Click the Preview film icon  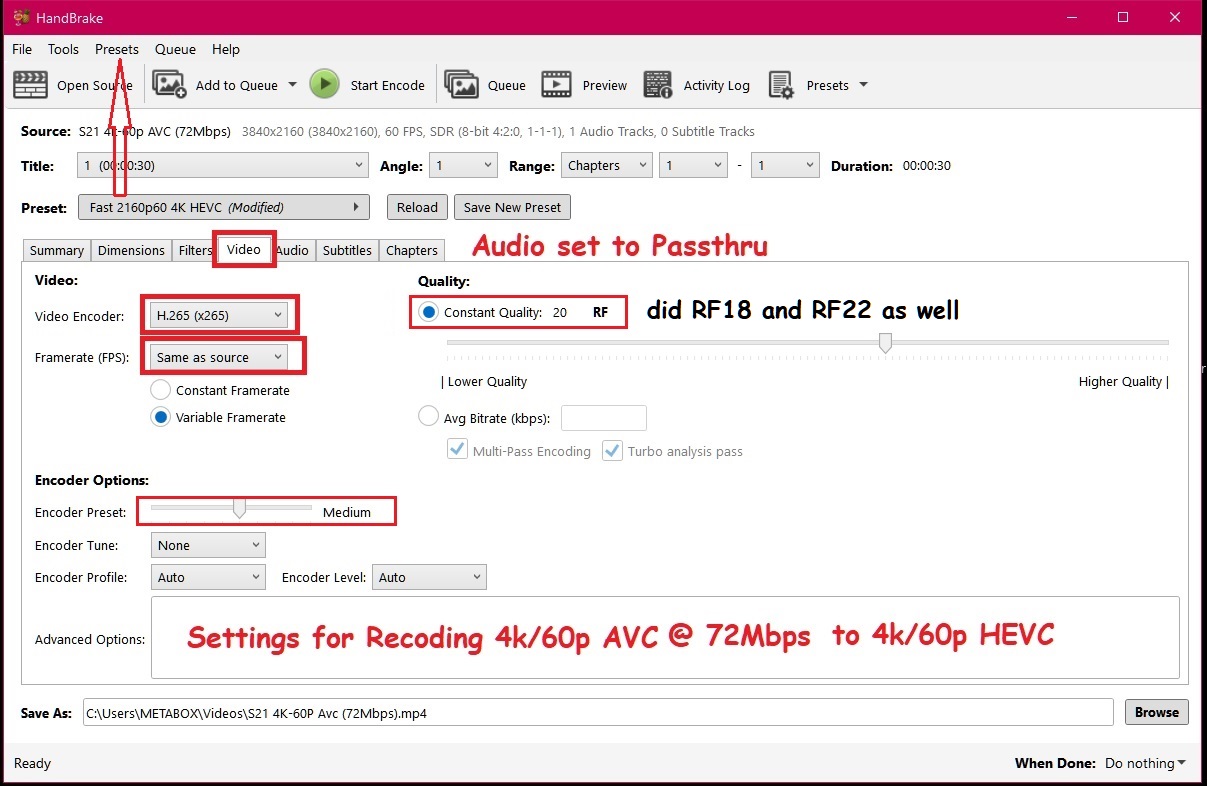(557, 85)
